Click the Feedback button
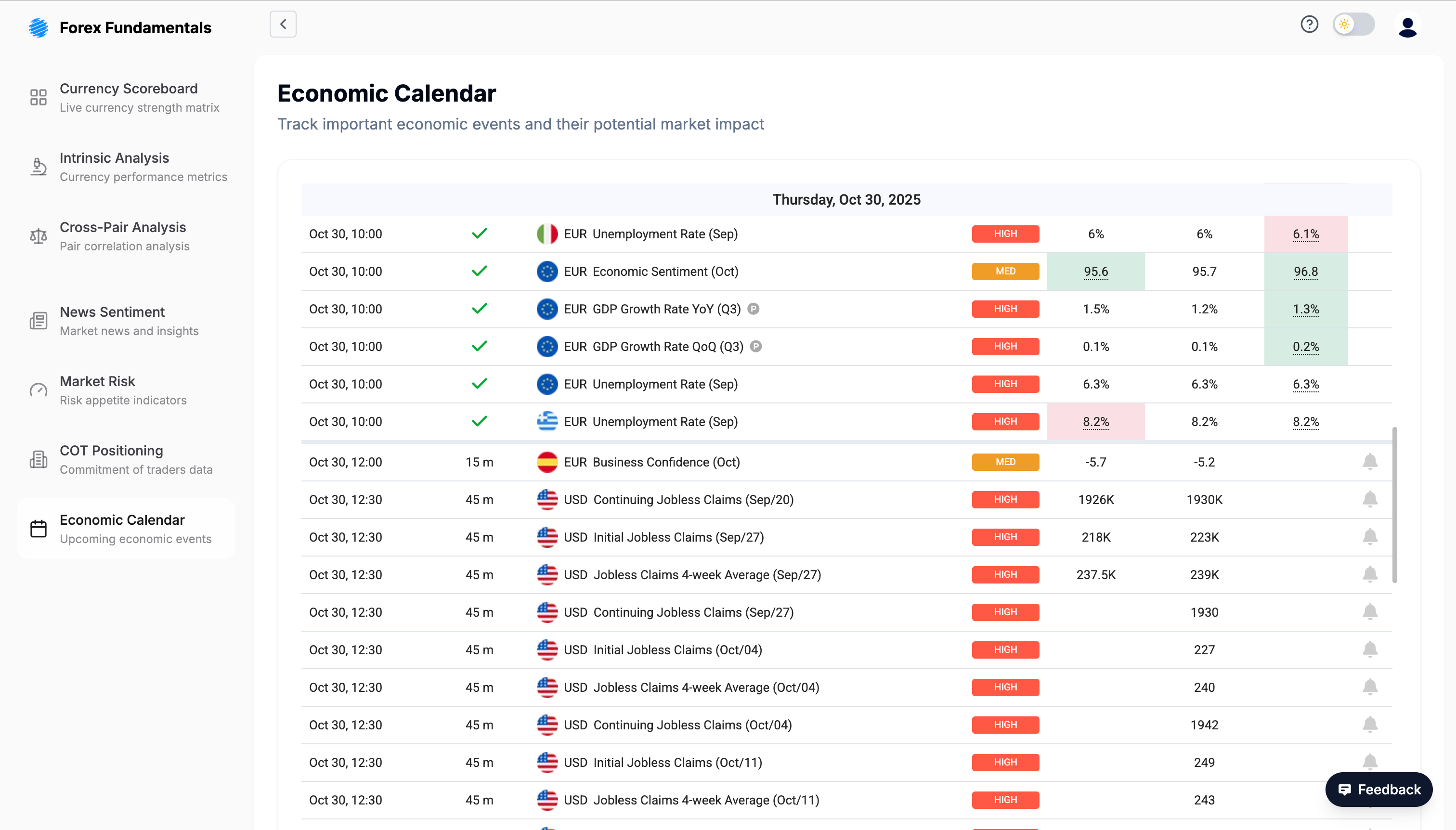 1378,790
